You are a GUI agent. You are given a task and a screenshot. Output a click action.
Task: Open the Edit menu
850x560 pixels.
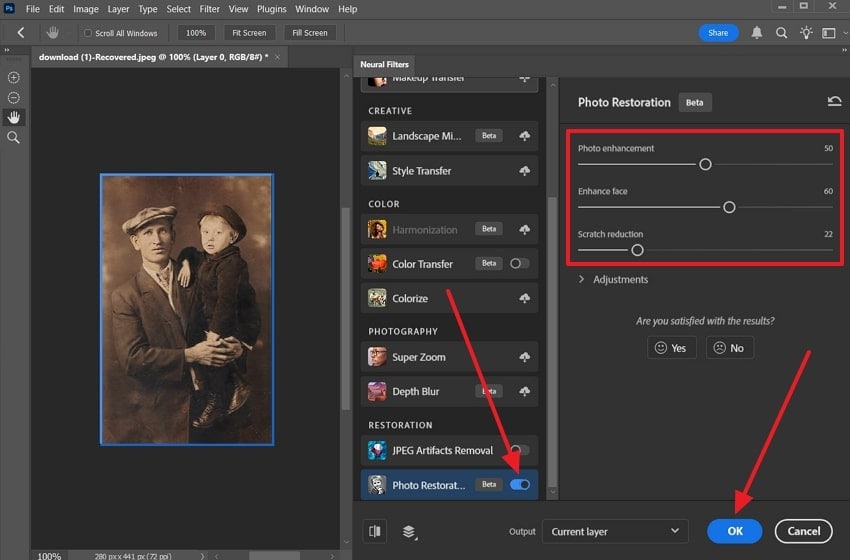tap(56, 9)
